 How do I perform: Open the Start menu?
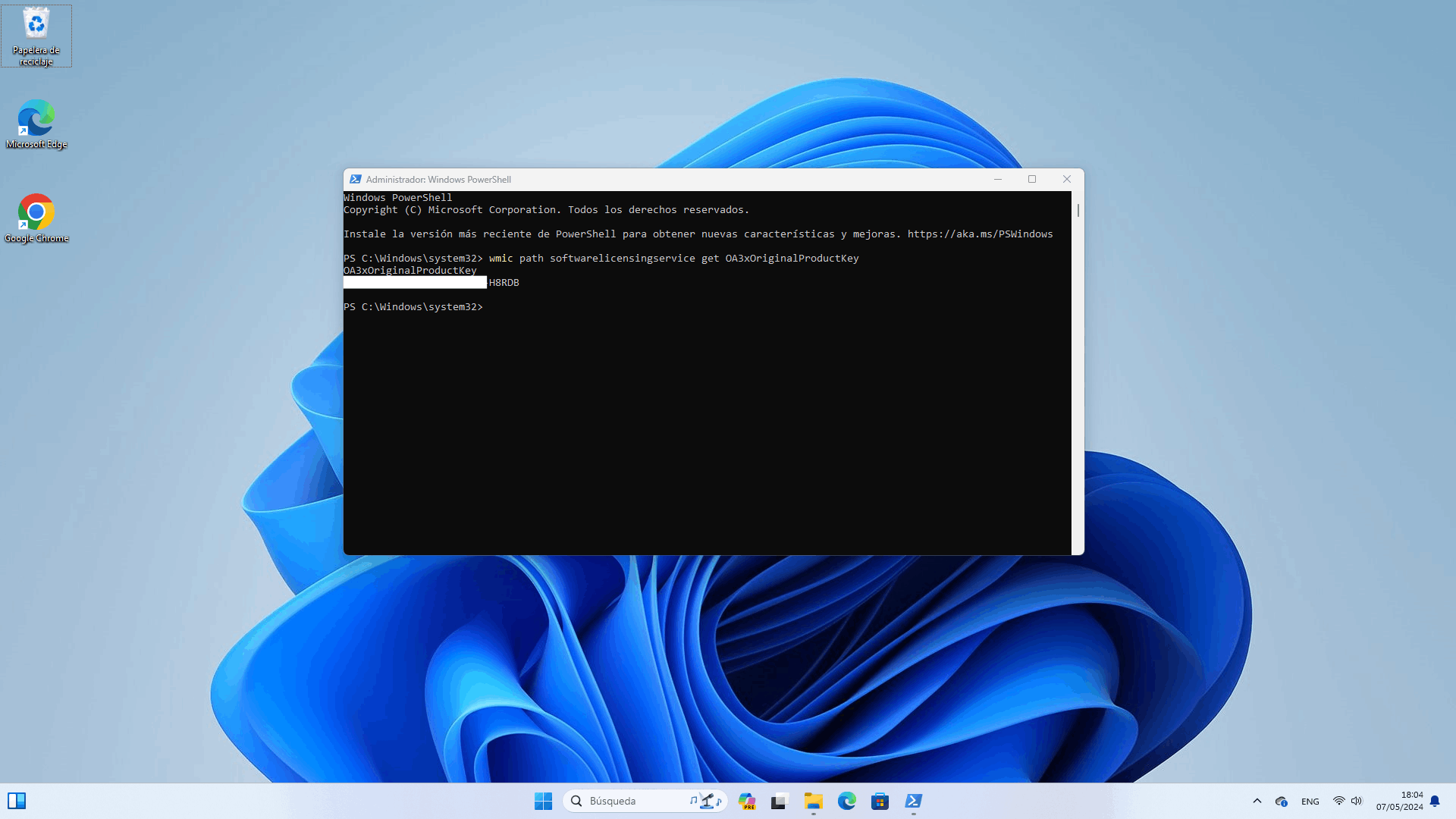[543, 801]
